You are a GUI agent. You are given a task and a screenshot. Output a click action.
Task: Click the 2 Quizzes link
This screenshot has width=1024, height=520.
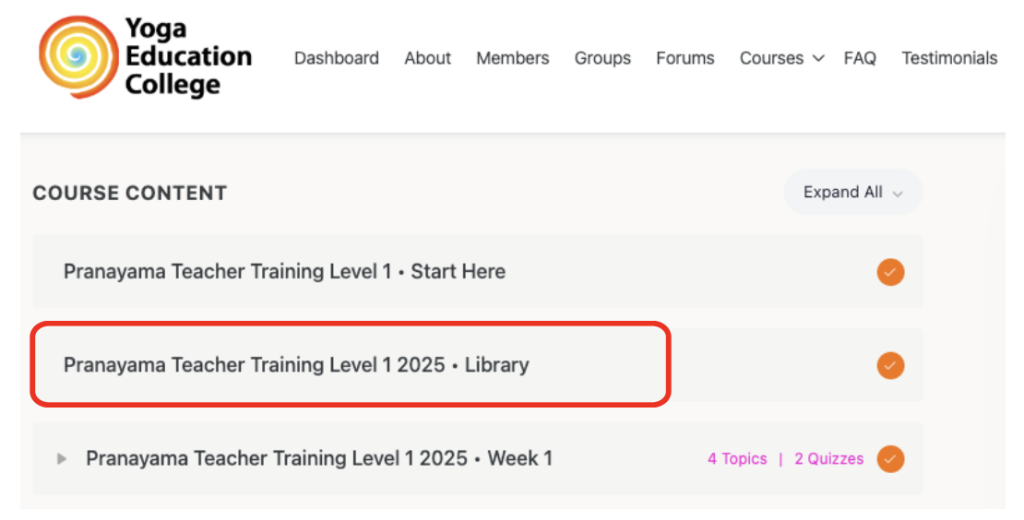tap(829, 459)
